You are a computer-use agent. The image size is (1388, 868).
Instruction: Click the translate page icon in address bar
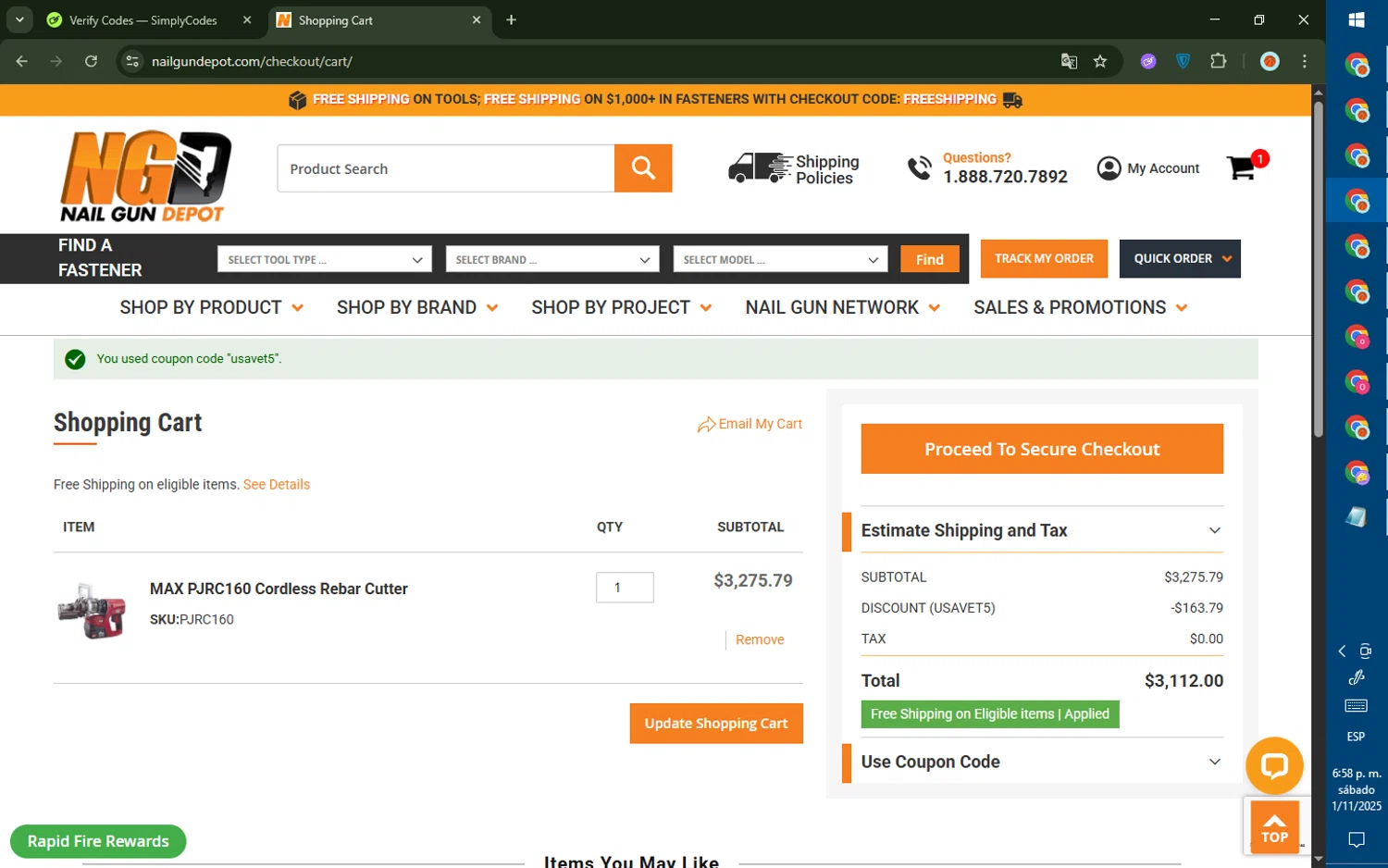click(x=1069, y=61)
